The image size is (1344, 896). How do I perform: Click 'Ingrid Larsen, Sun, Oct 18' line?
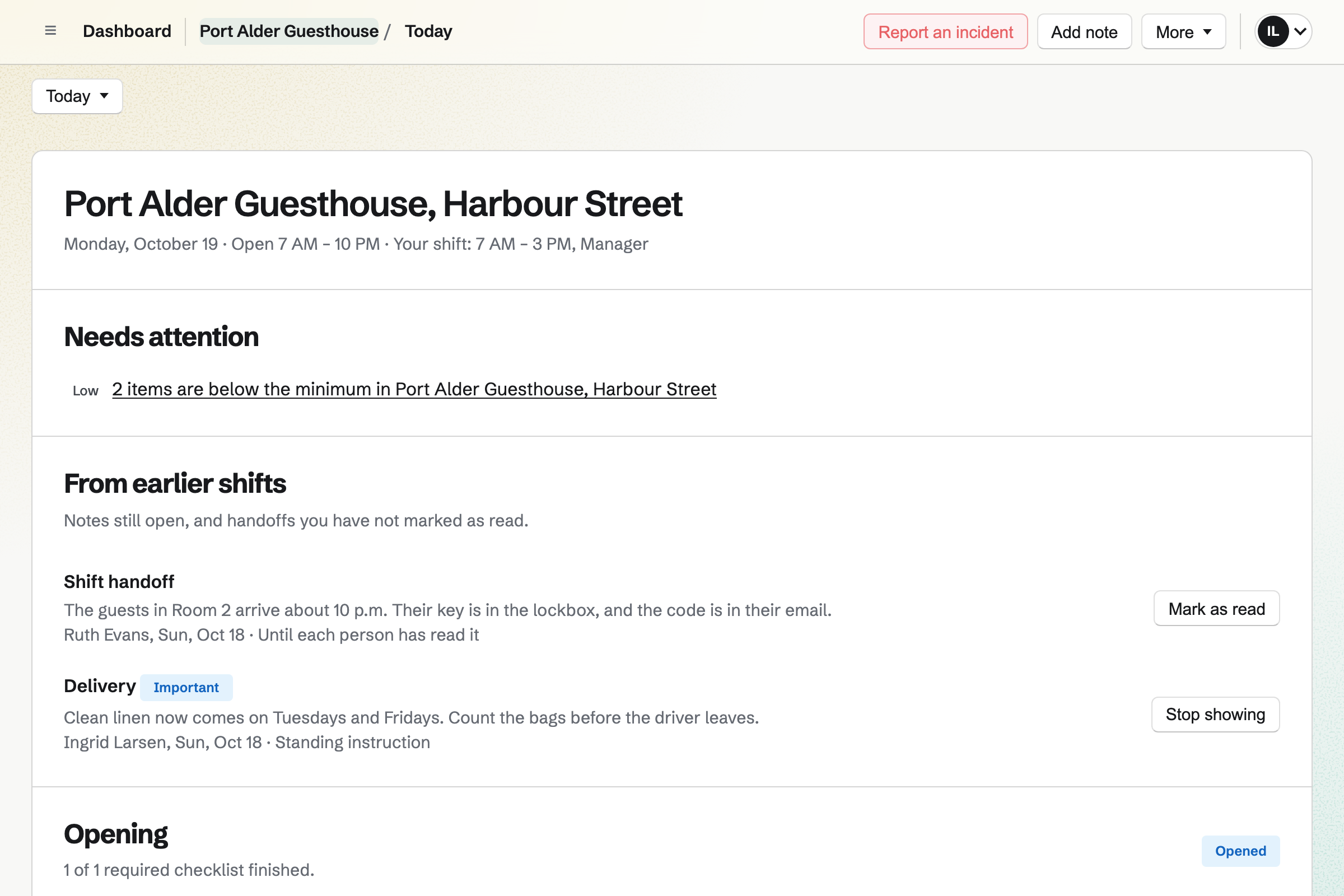click(247, 743)
